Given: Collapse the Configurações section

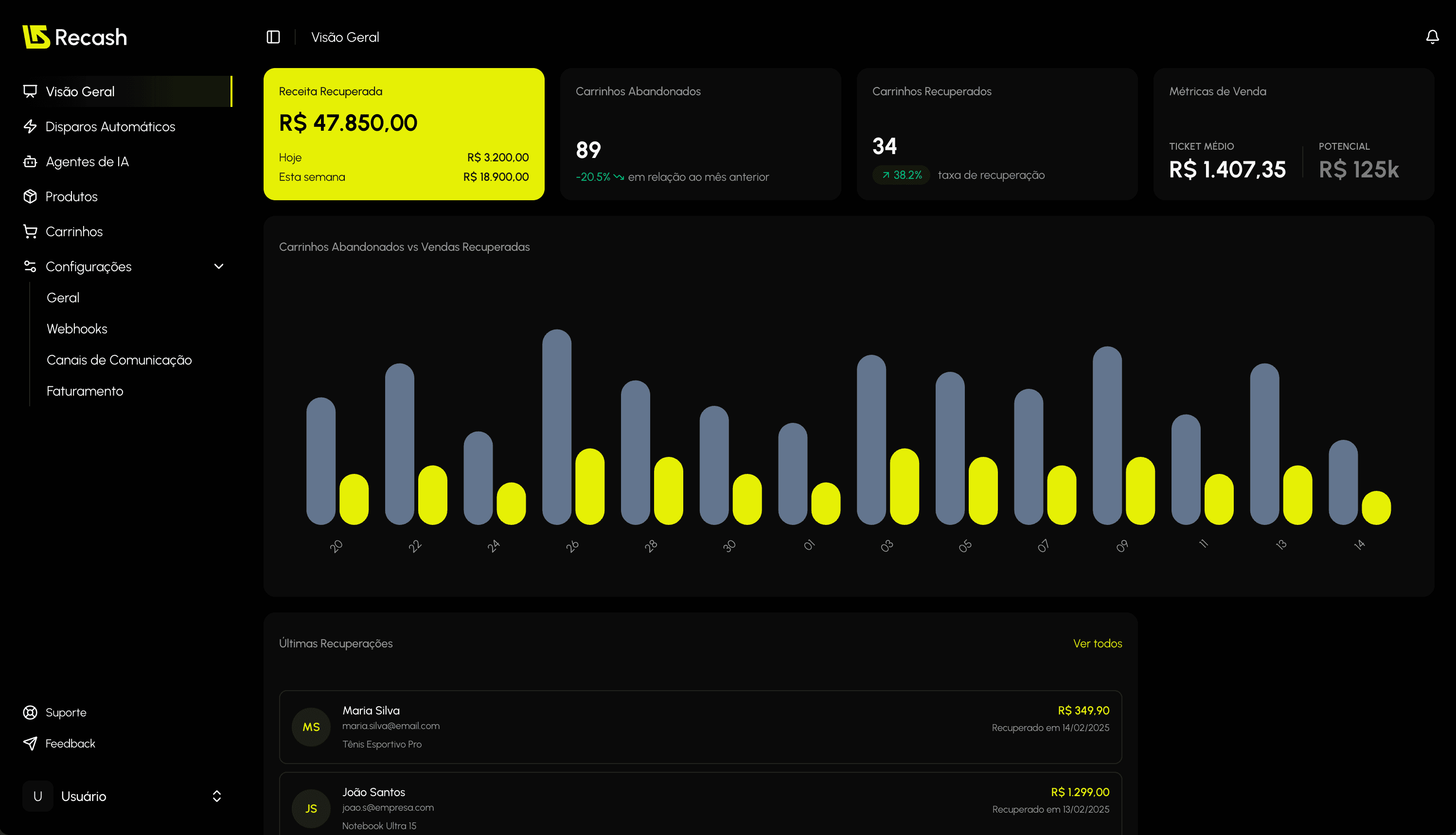Looking at the screenshot, I should pos(218,266).
